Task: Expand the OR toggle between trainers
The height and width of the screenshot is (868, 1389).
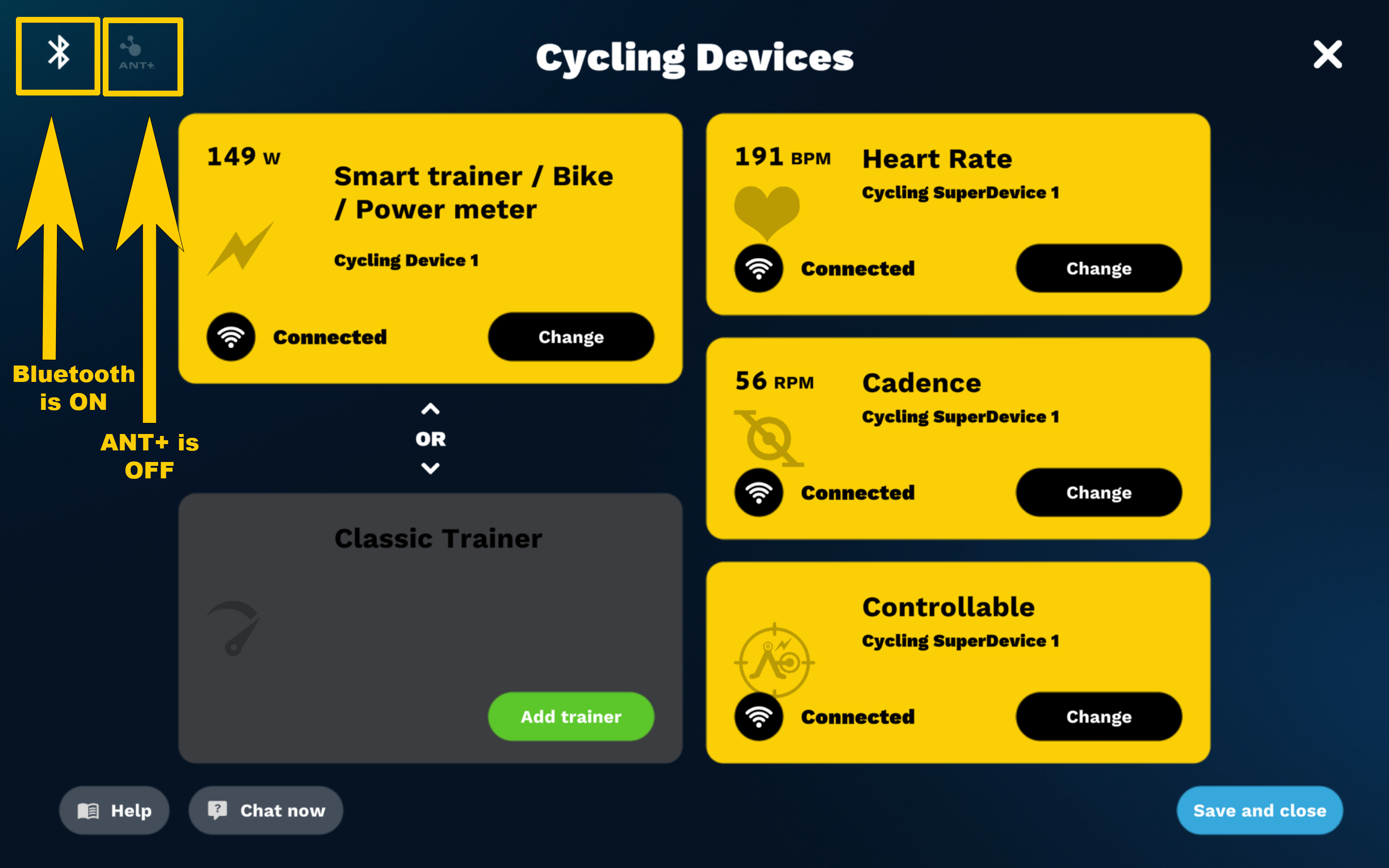Action: (x=430, y=438)
